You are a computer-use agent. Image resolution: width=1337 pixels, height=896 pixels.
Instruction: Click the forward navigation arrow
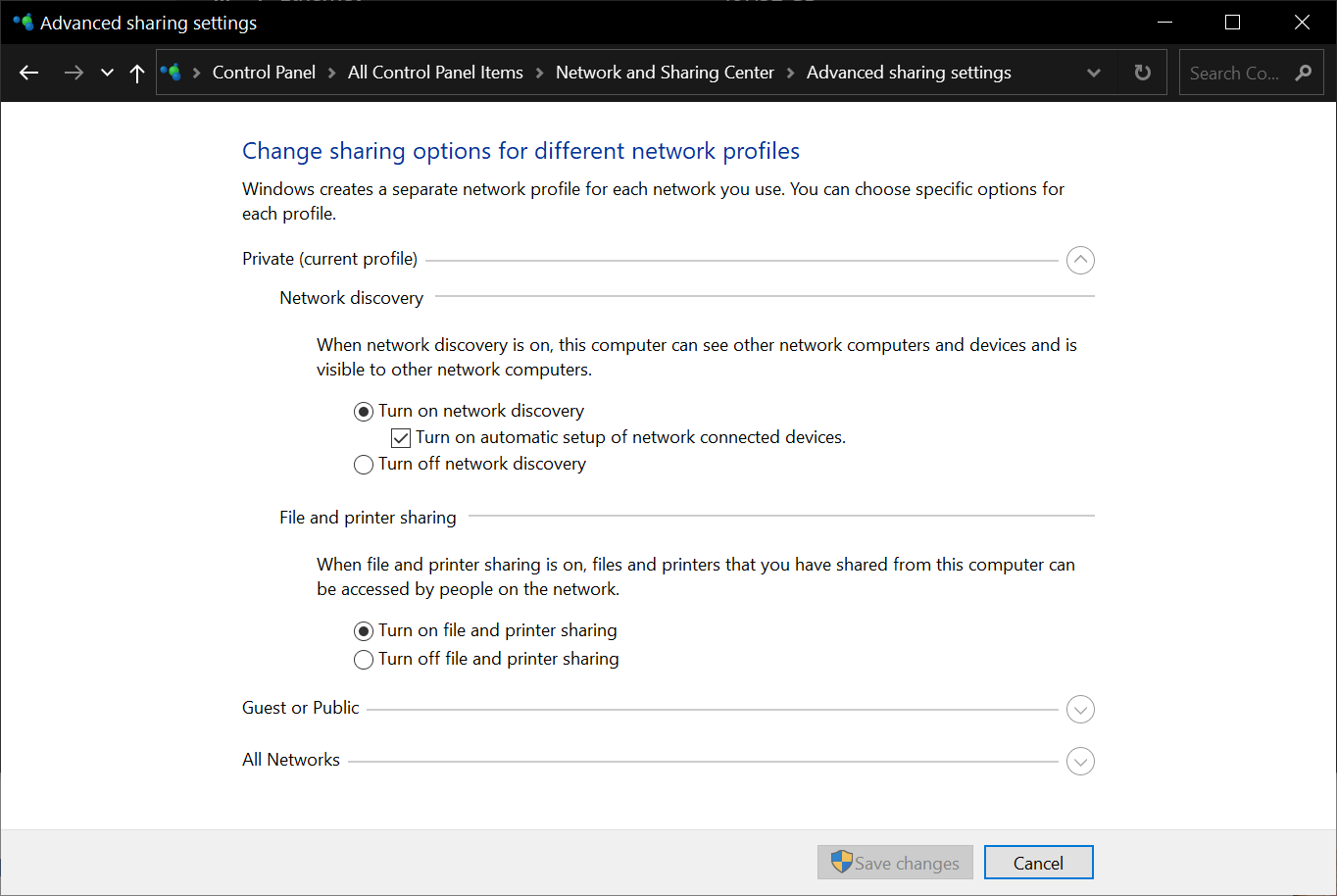coord(74,73)
